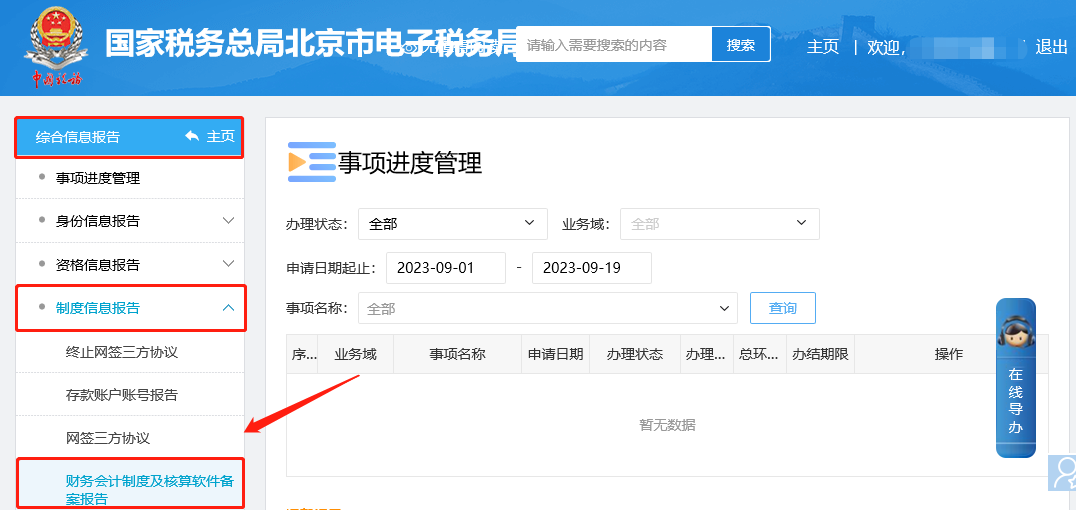
Task: Click the start date field 2023-09-01
Action: (445, 268)
